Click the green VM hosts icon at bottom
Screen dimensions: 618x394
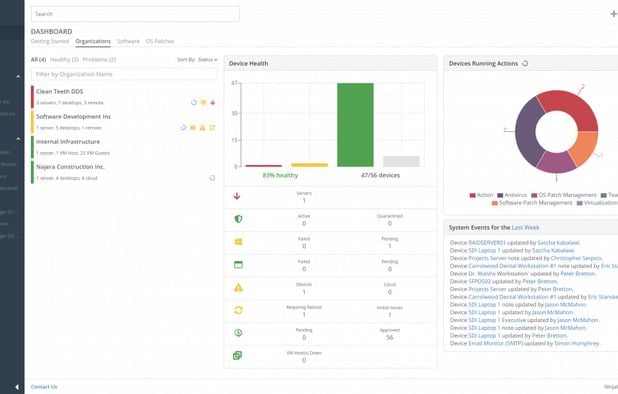(x=238, y=355)
